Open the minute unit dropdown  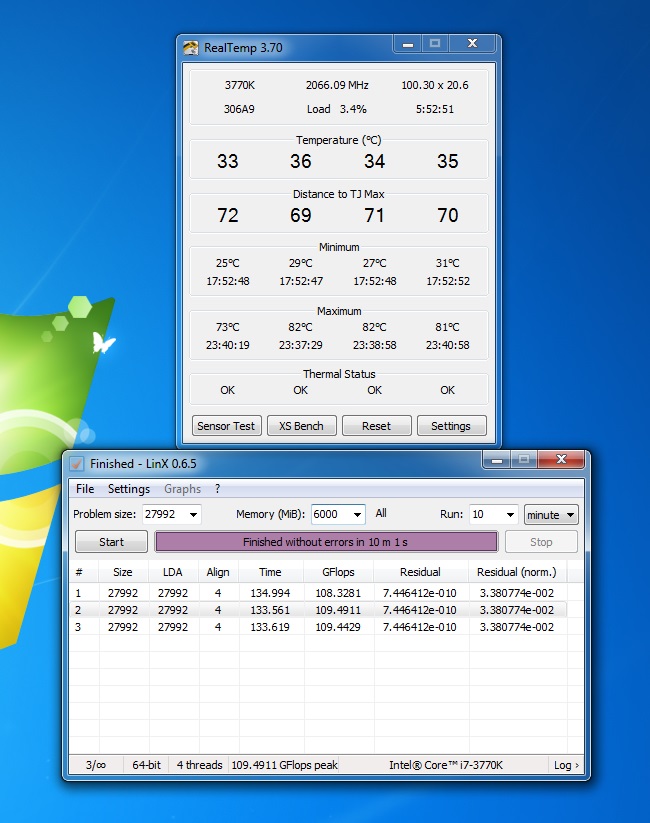click(551, 514)
